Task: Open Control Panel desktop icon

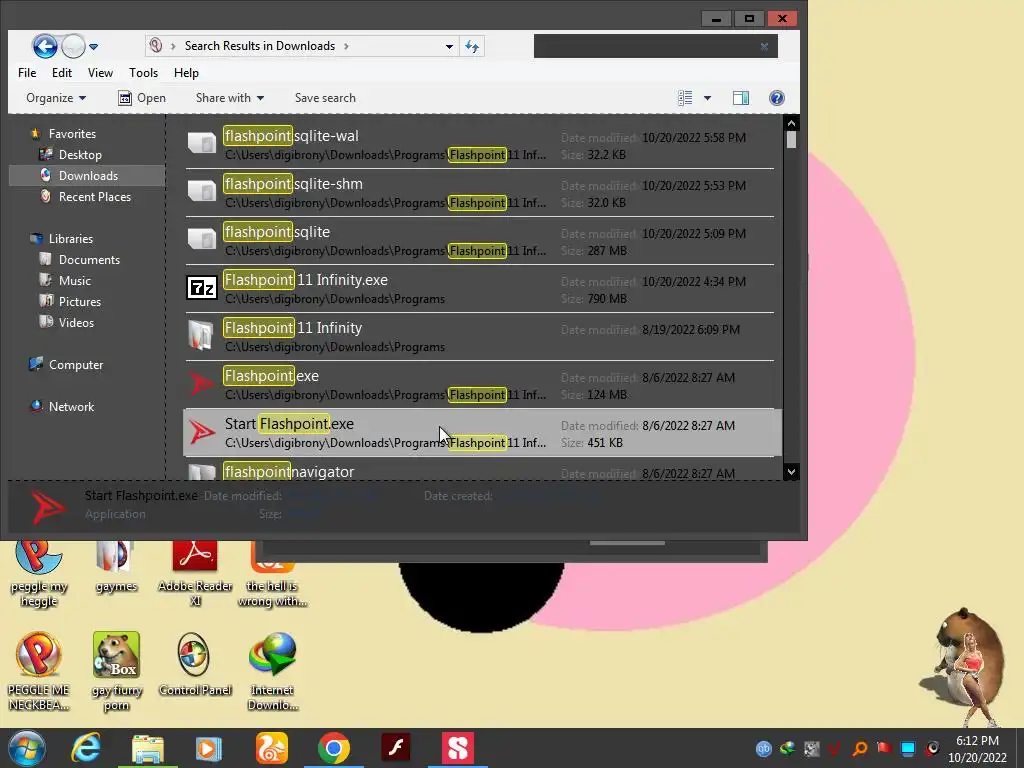Action: pyautogui.click(x=195, y=664)
